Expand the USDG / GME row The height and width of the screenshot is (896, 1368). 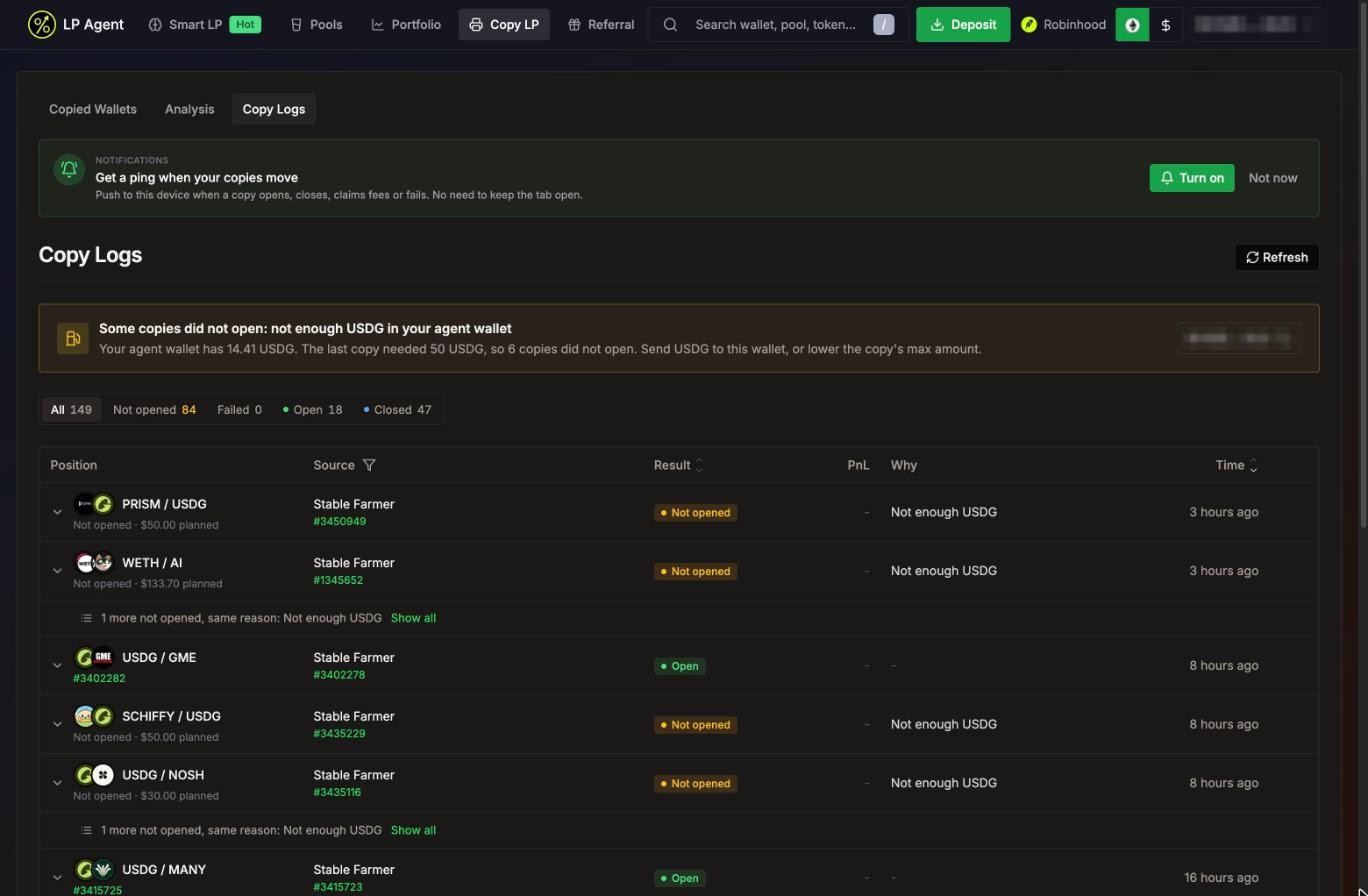[x=57, y=665]
